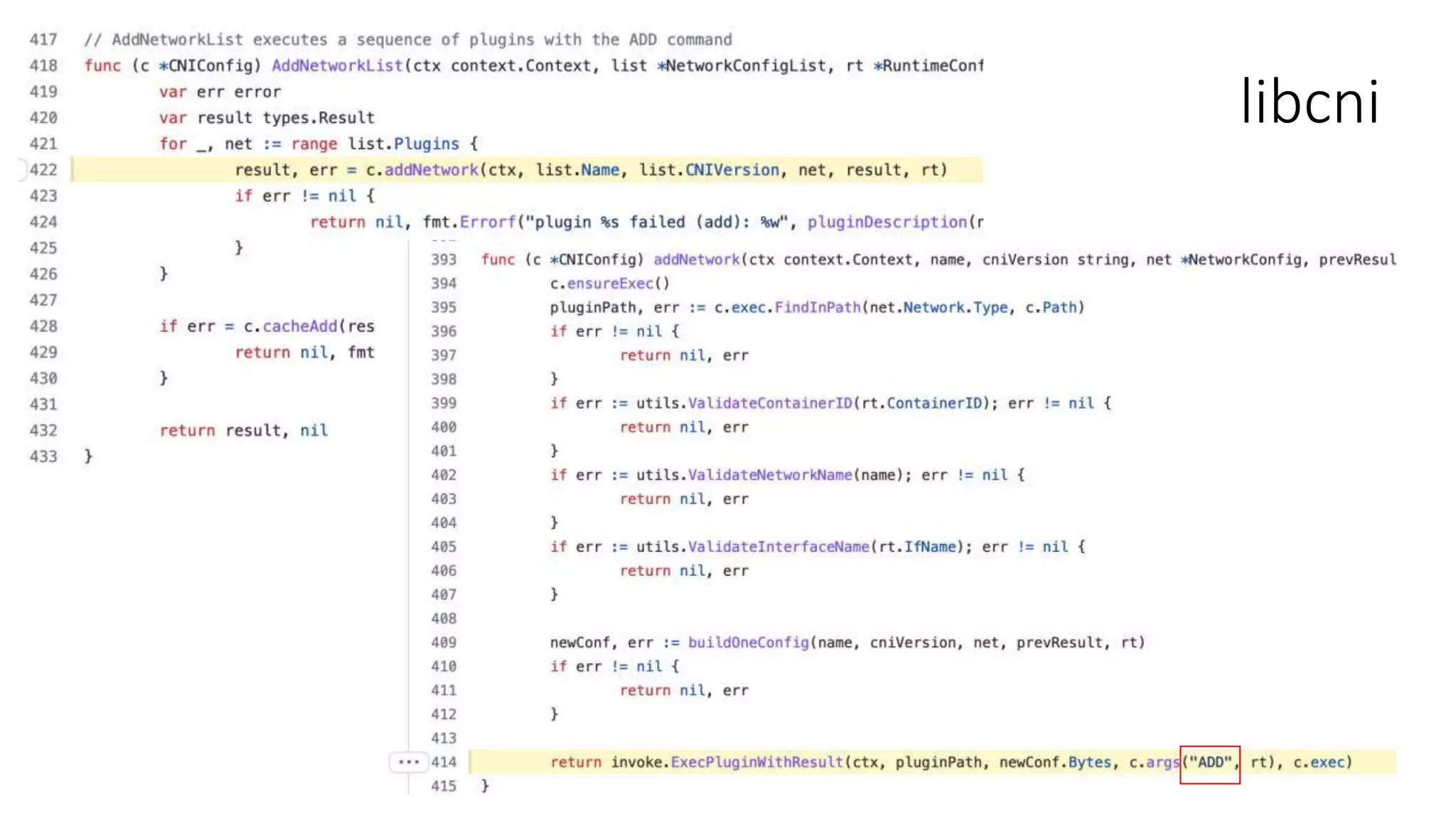Click the AddNetworkList function name
The width and height of the screenshot is (1456, 819).
337,66
